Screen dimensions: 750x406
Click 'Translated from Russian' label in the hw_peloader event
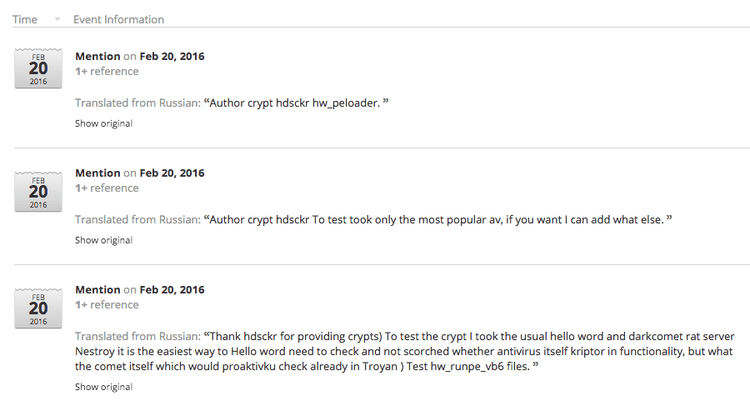pyautogui.click(x=137, y=104)
